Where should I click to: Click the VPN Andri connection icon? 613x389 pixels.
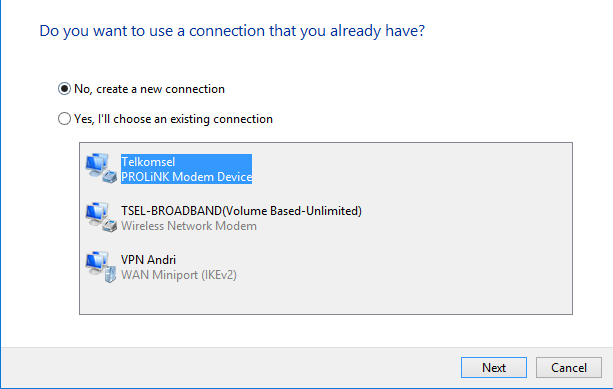(101, 267)
